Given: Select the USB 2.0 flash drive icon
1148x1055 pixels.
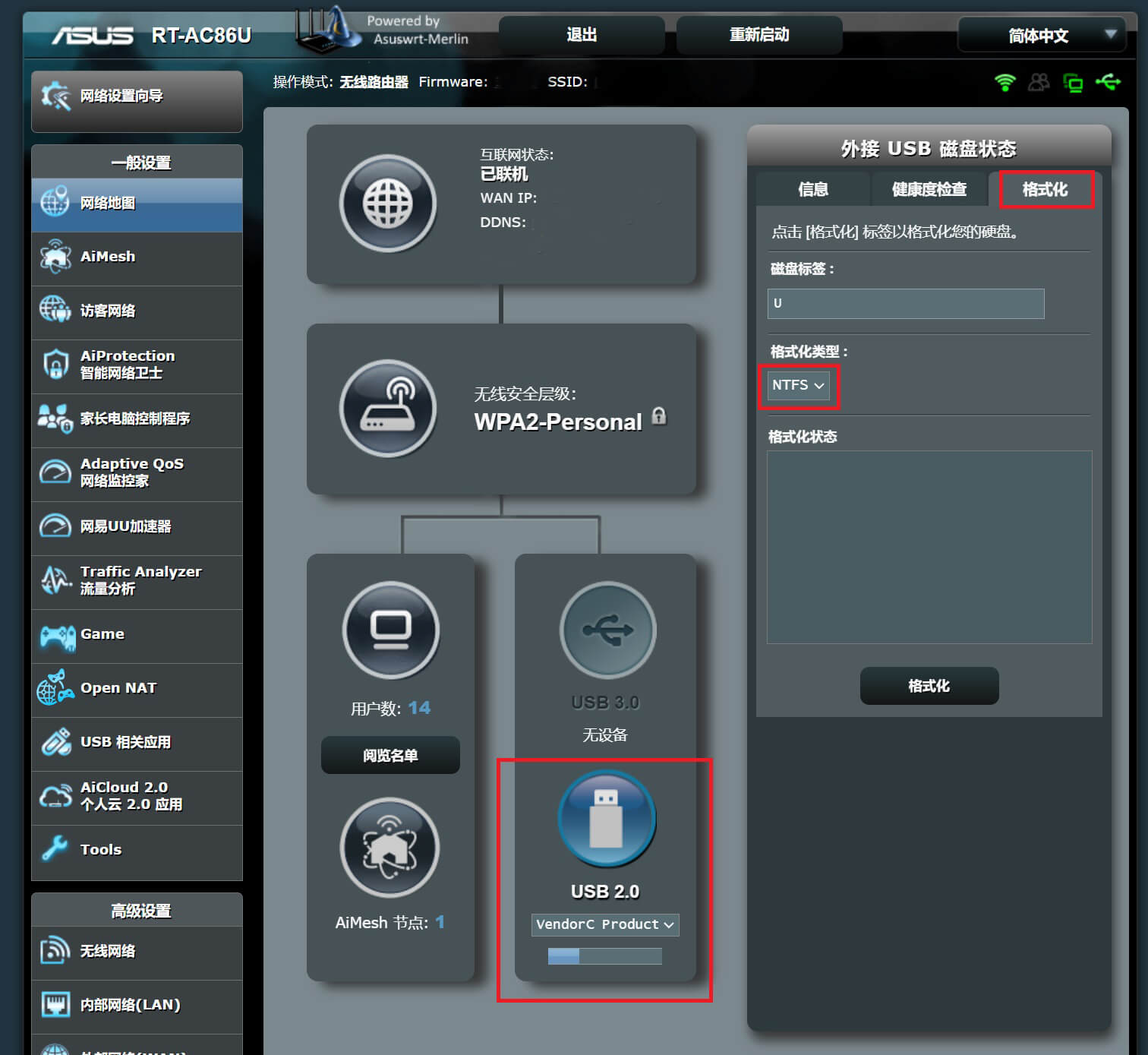Looking at the screenshot, I should 606,819.
